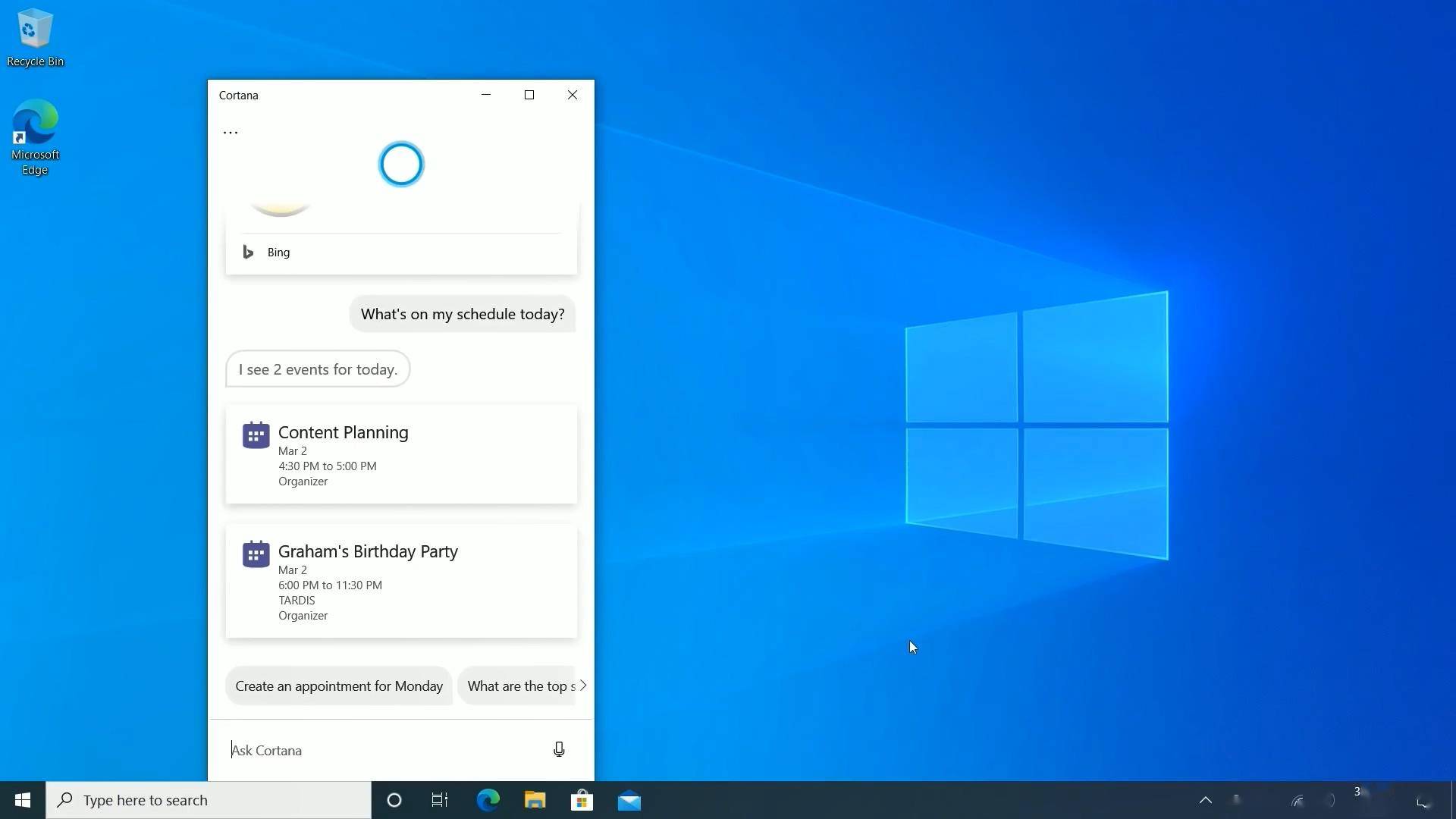This screenshot has width=1456, height=819.
Task: Focus the Ask Cortana input field
Action: tap(387, 750)
